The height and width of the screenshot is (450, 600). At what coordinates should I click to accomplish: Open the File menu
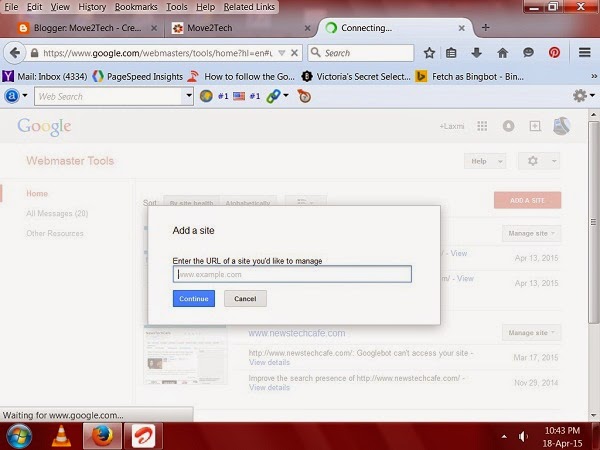[11, 7]
